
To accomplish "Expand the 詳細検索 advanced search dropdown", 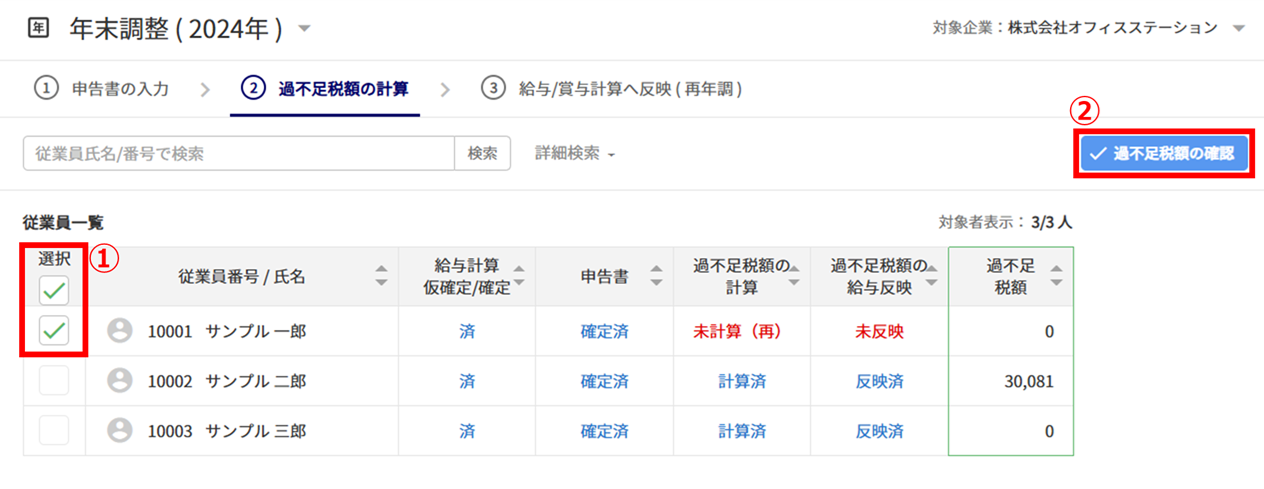I will [575, 153].
